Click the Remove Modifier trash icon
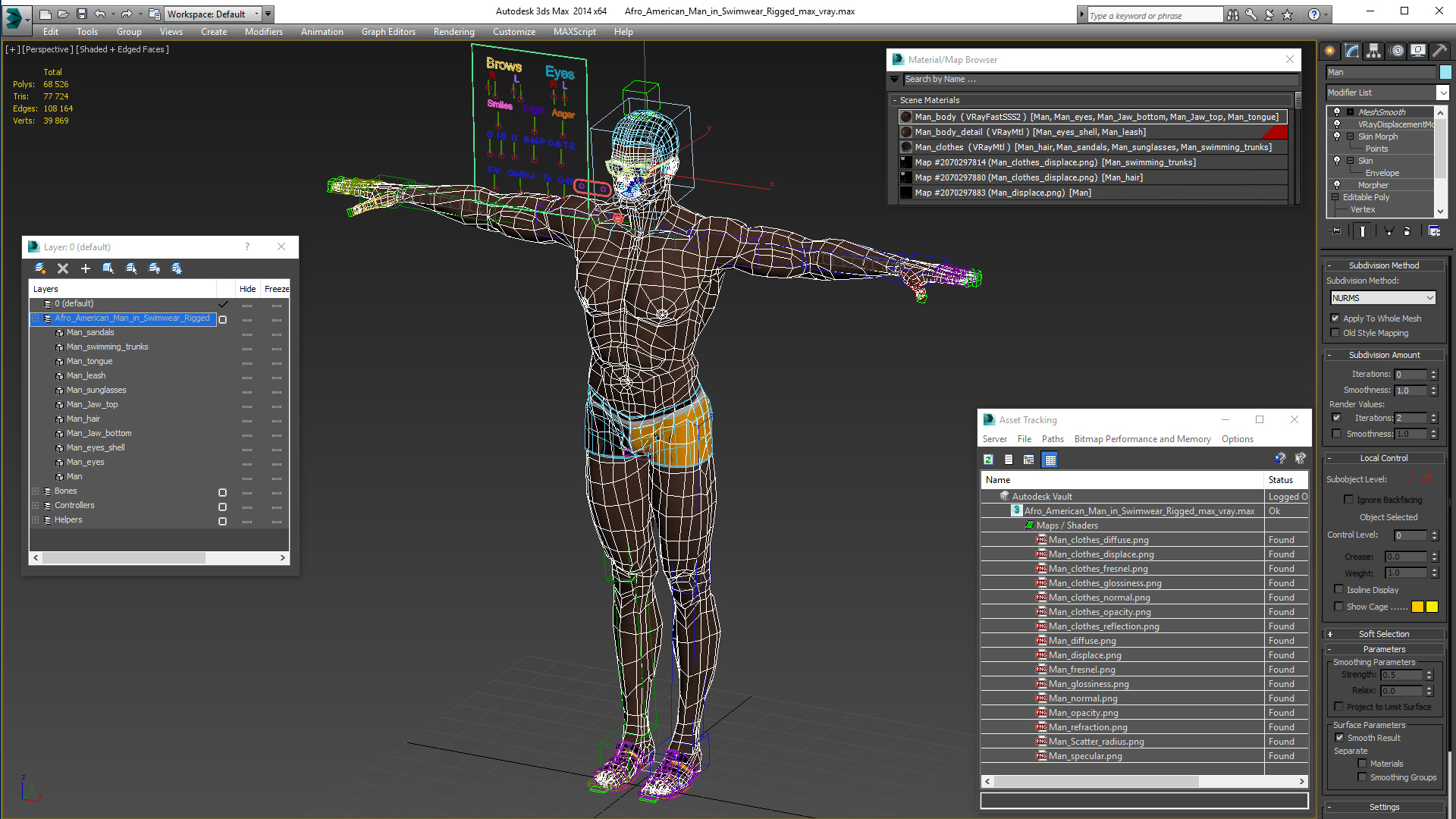Image resolution: width=1456 pixels, height=819 pixels. pos(1407,231)
